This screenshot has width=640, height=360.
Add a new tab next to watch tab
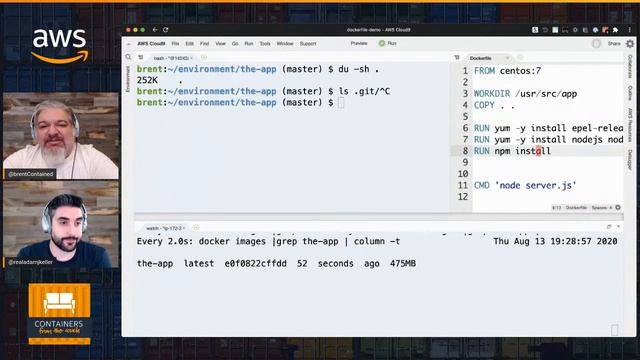click(196, 228)
